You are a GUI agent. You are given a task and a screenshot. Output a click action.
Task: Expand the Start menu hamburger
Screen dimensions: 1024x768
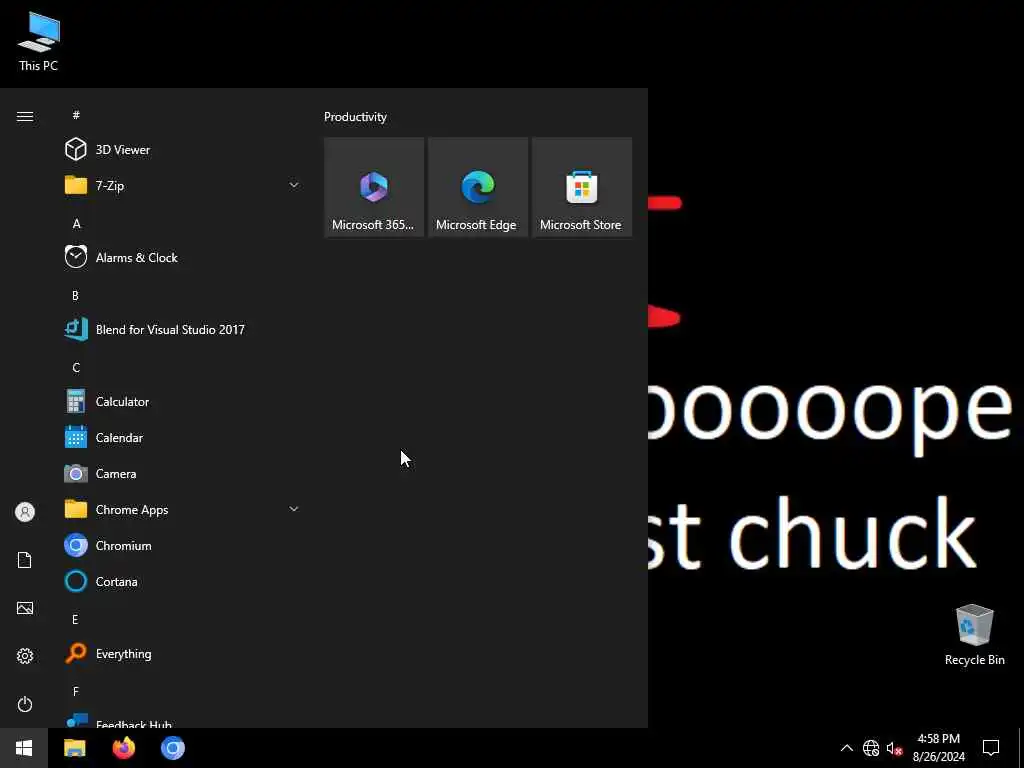point(25,116)
